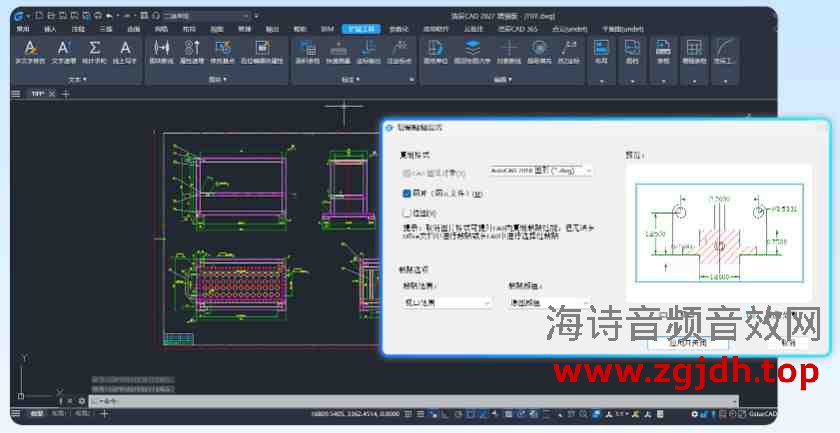Enable the unchecked bitmap checkbox in dialog
840x433 pixels.
407,213
